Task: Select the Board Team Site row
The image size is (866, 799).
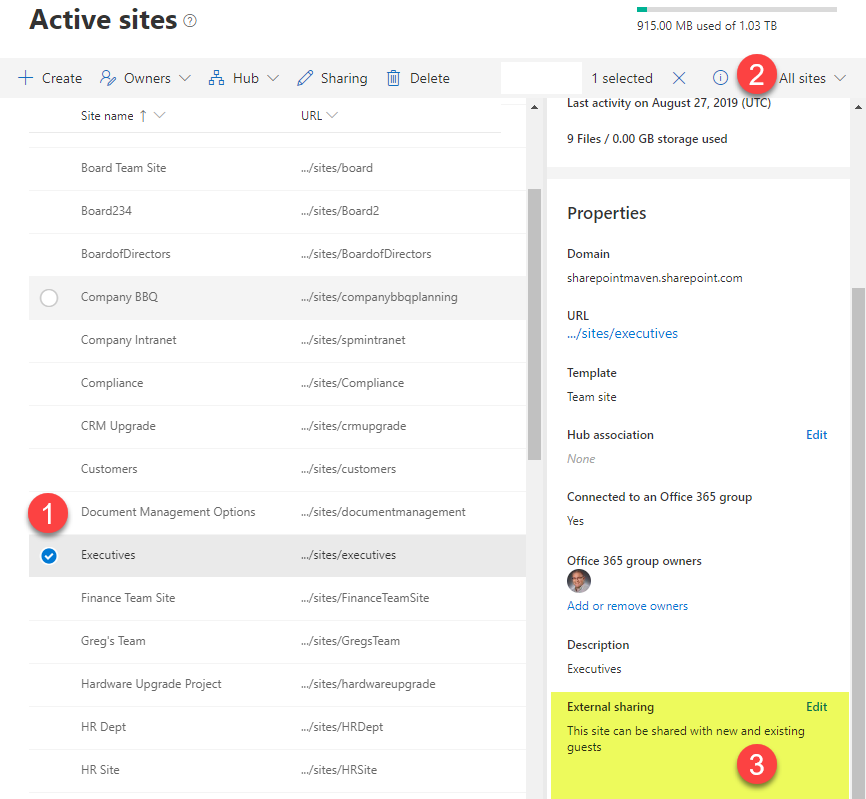Action: click(277, 168)
